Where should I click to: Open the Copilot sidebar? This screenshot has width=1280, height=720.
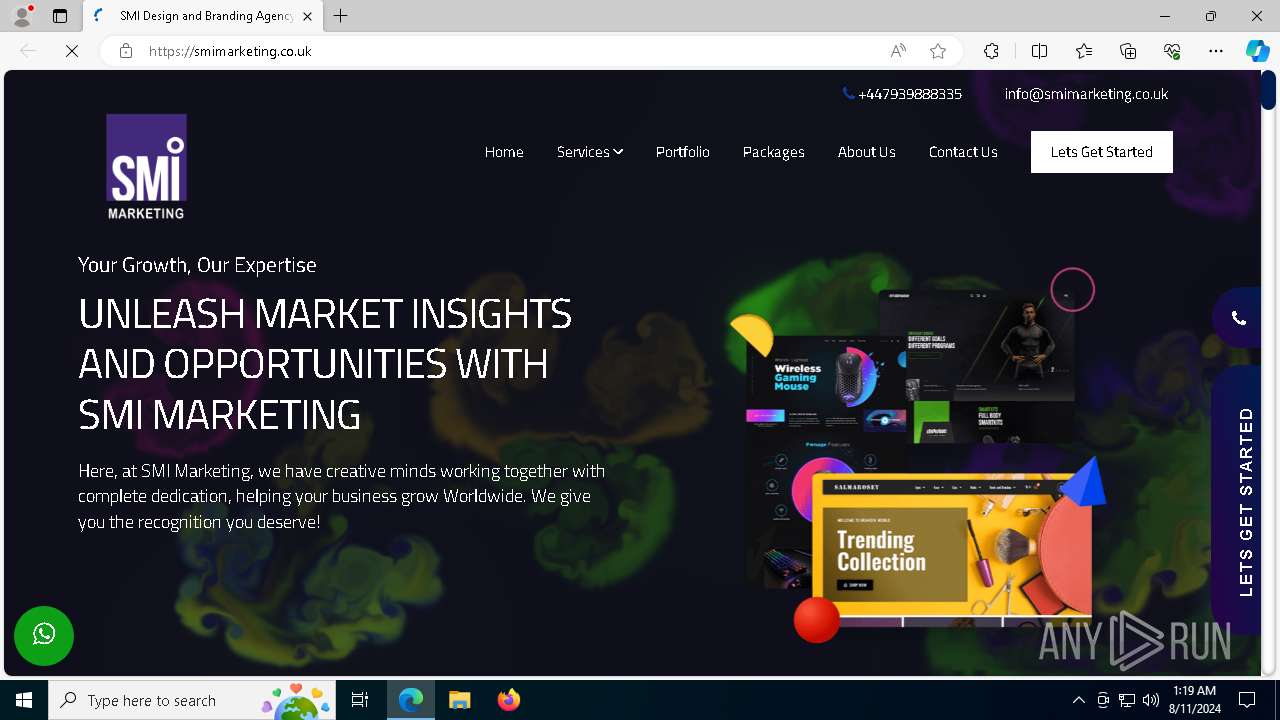point(1257,51)
